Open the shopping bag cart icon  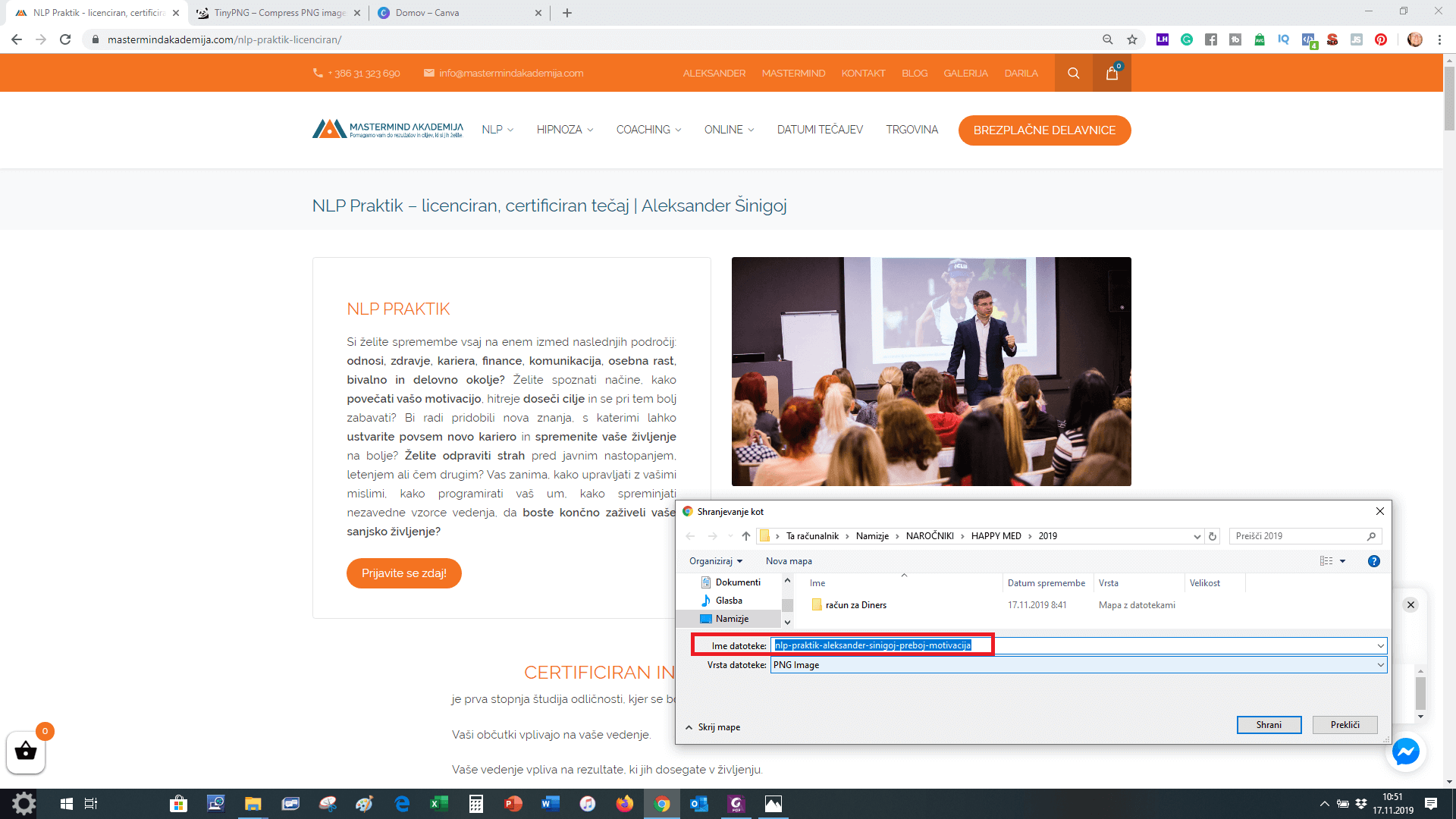coord(1112,74)
